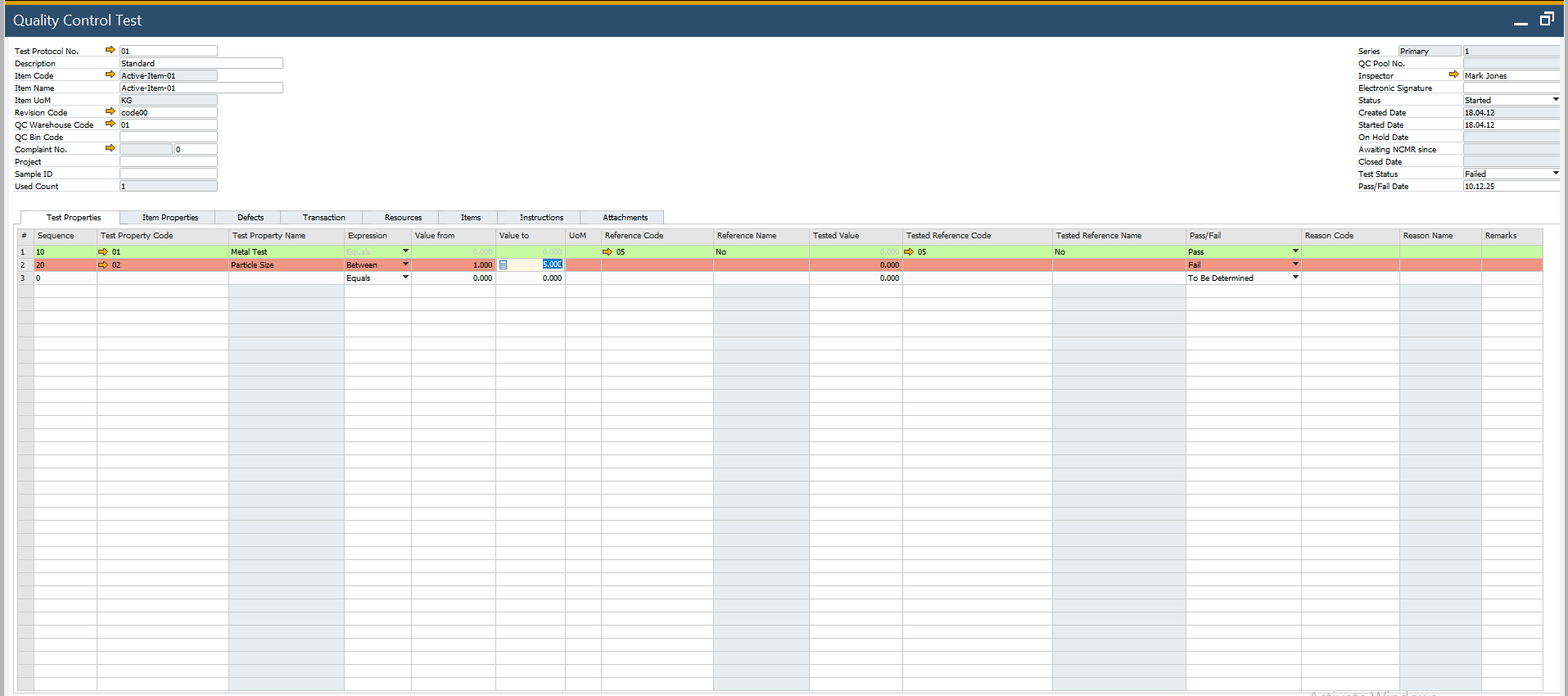Click the Sample ID input field
The image size is (1568, 696).
169,174
